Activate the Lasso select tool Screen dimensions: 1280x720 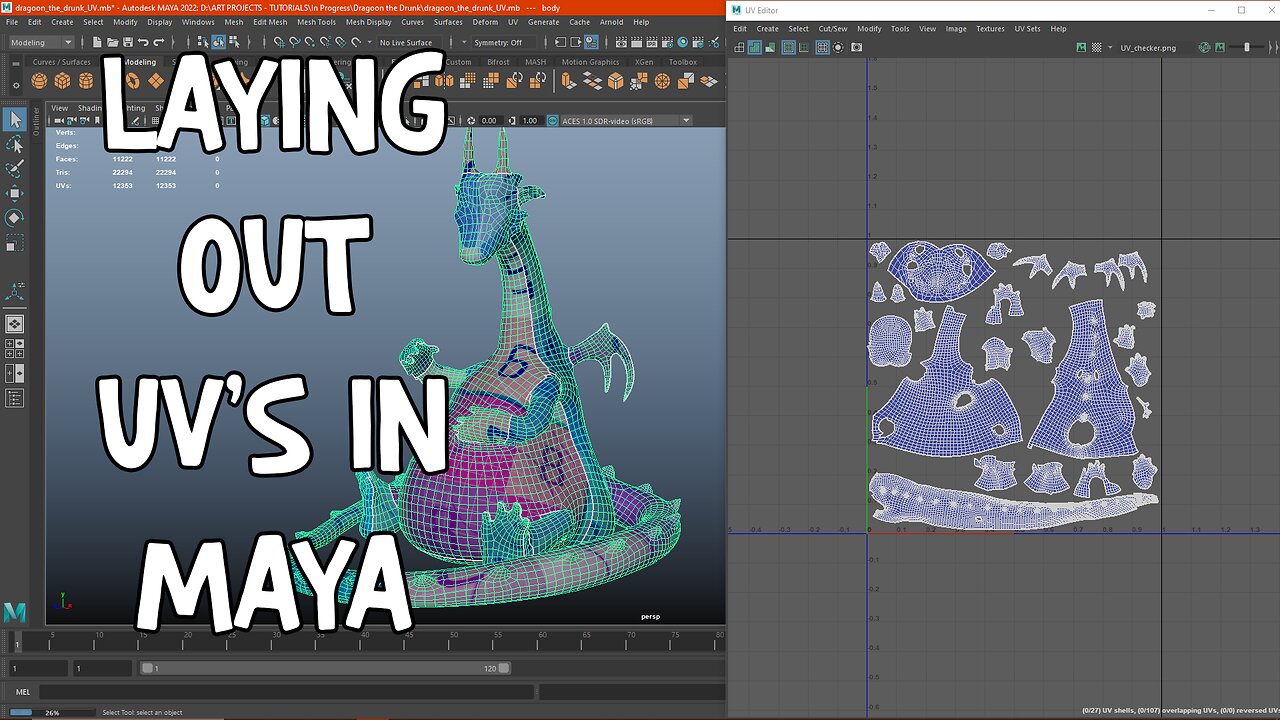click(14, 145)
